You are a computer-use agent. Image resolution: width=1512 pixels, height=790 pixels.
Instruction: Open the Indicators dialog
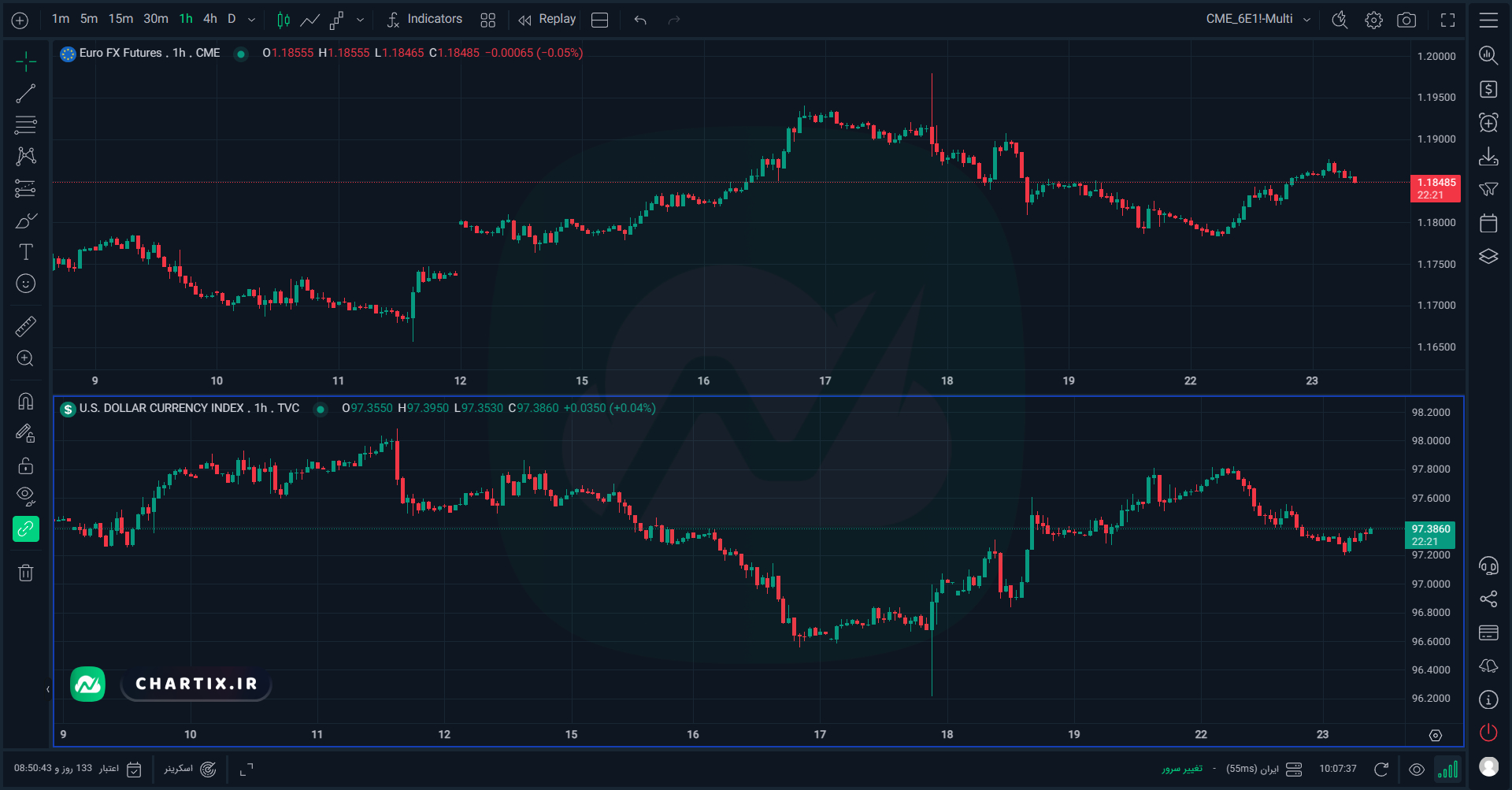click(424, 19)
